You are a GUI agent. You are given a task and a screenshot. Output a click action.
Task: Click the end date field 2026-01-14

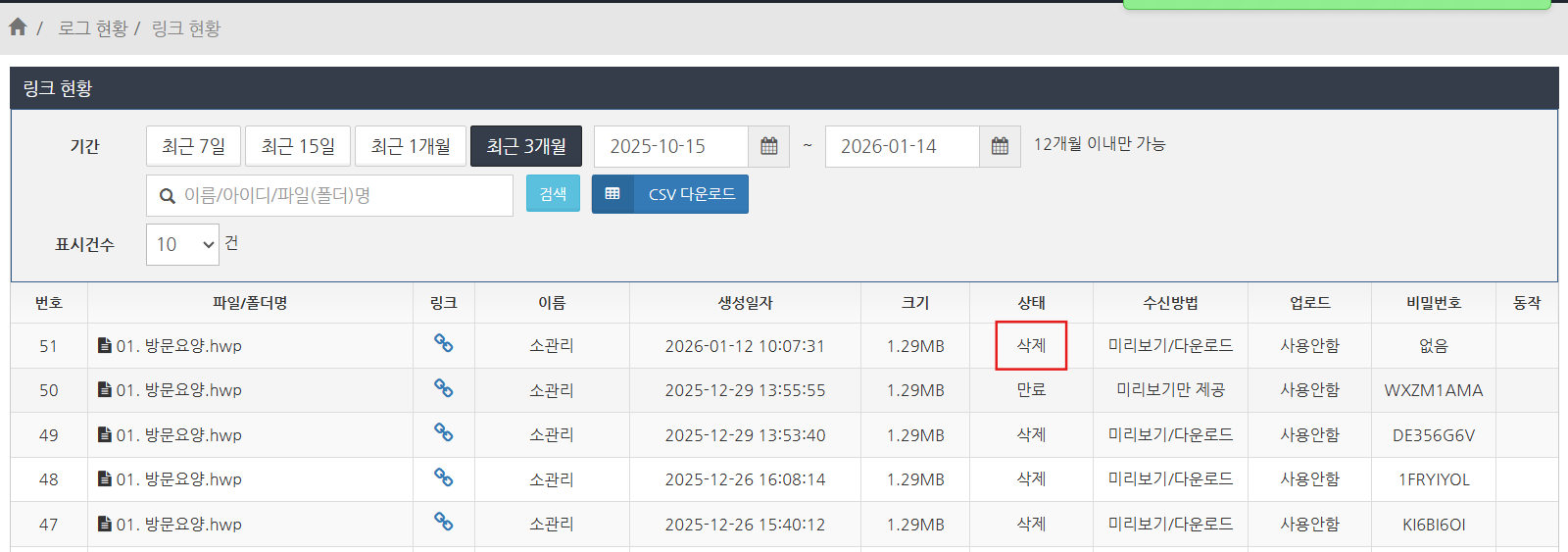click(x=902, y=146)
